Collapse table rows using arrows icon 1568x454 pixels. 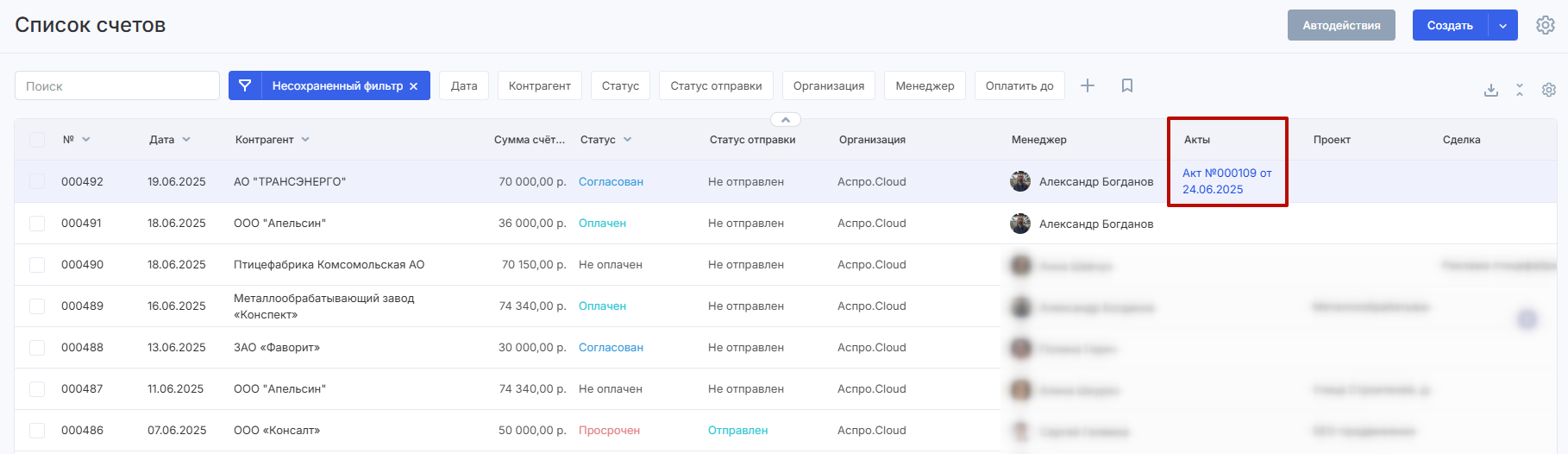1520,90
